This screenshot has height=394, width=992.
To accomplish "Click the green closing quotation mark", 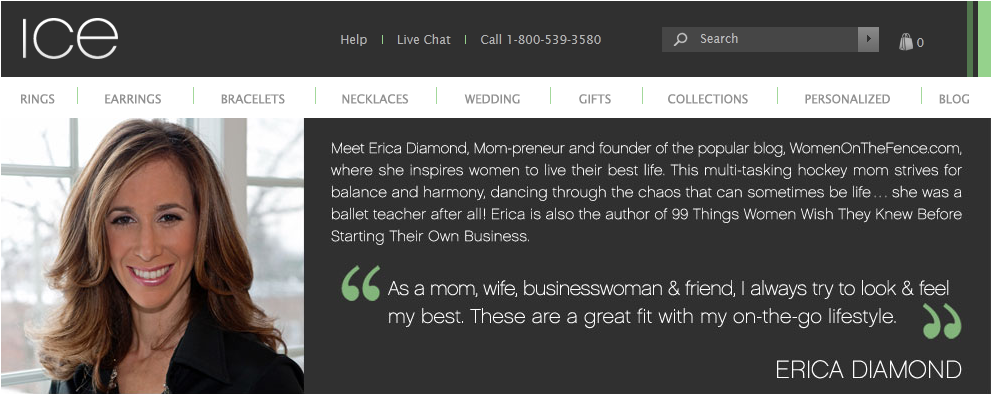I will (941, 321).
